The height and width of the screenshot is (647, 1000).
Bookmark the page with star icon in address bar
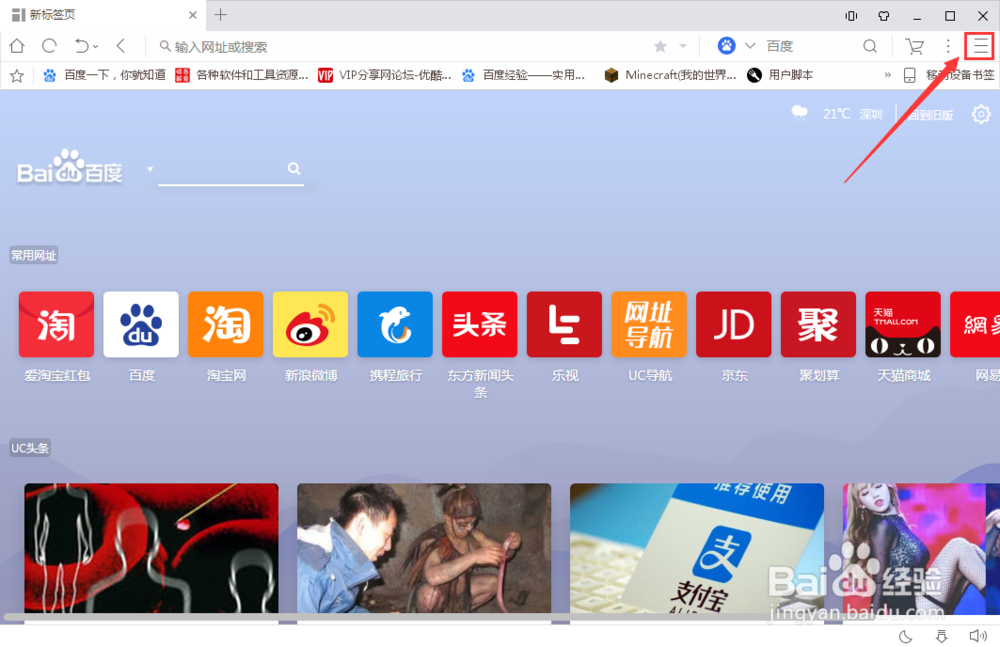[660, 46]
